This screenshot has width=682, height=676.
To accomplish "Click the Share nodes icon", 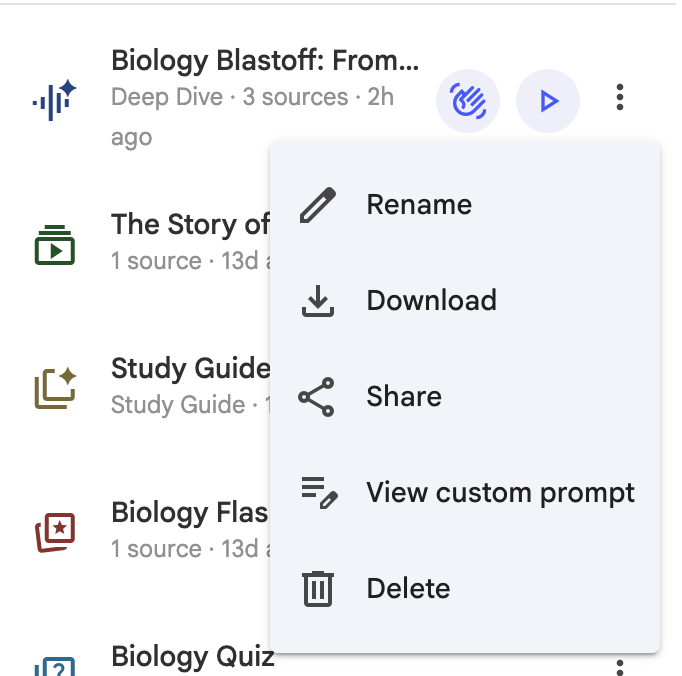I will (x=317, y=397).
